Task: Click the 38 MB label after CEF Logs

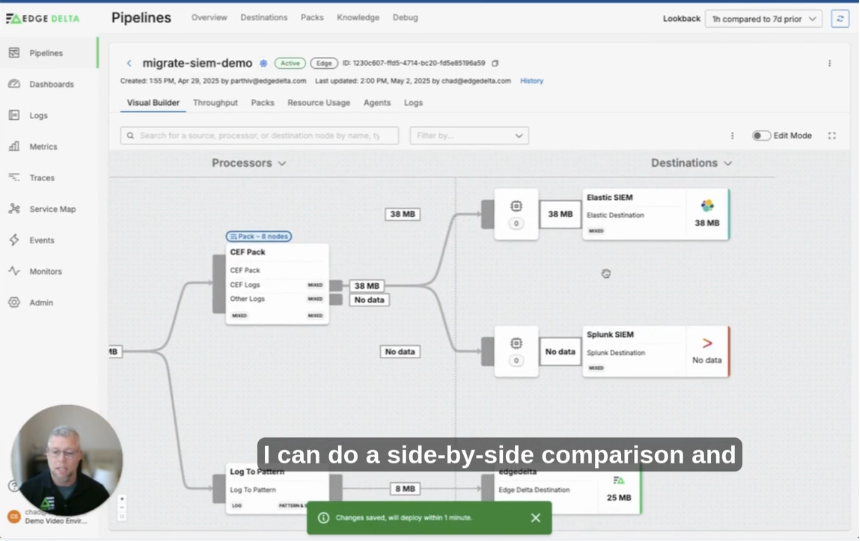Action: pyautogui.click(x=366, y=286)
